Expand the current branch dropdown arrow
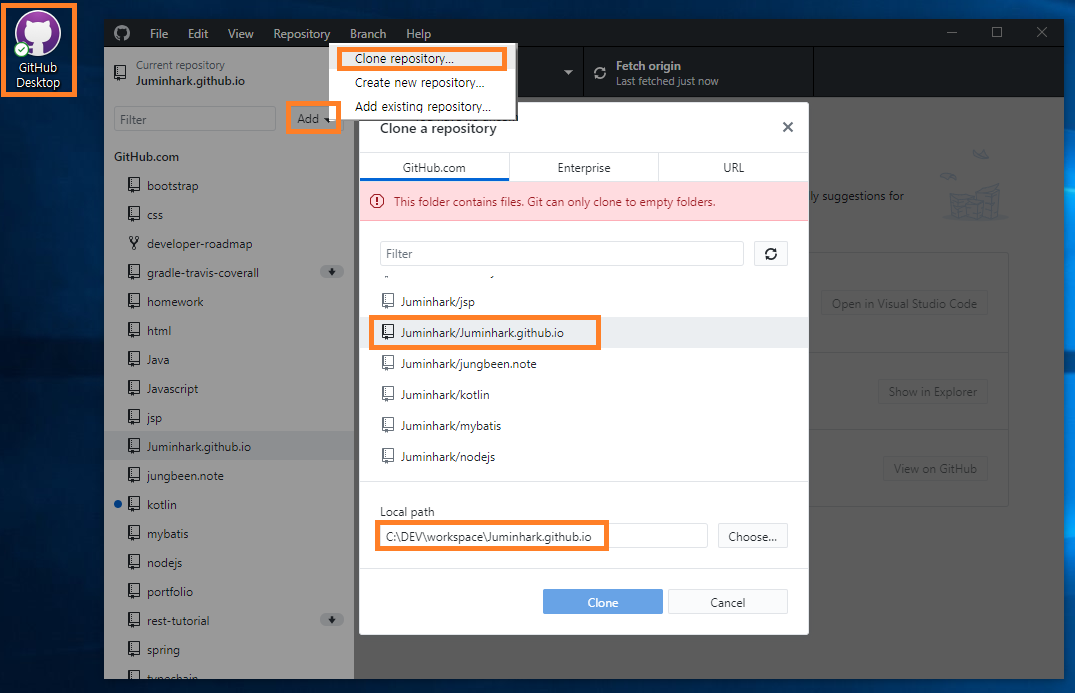 tap(568, 72)
